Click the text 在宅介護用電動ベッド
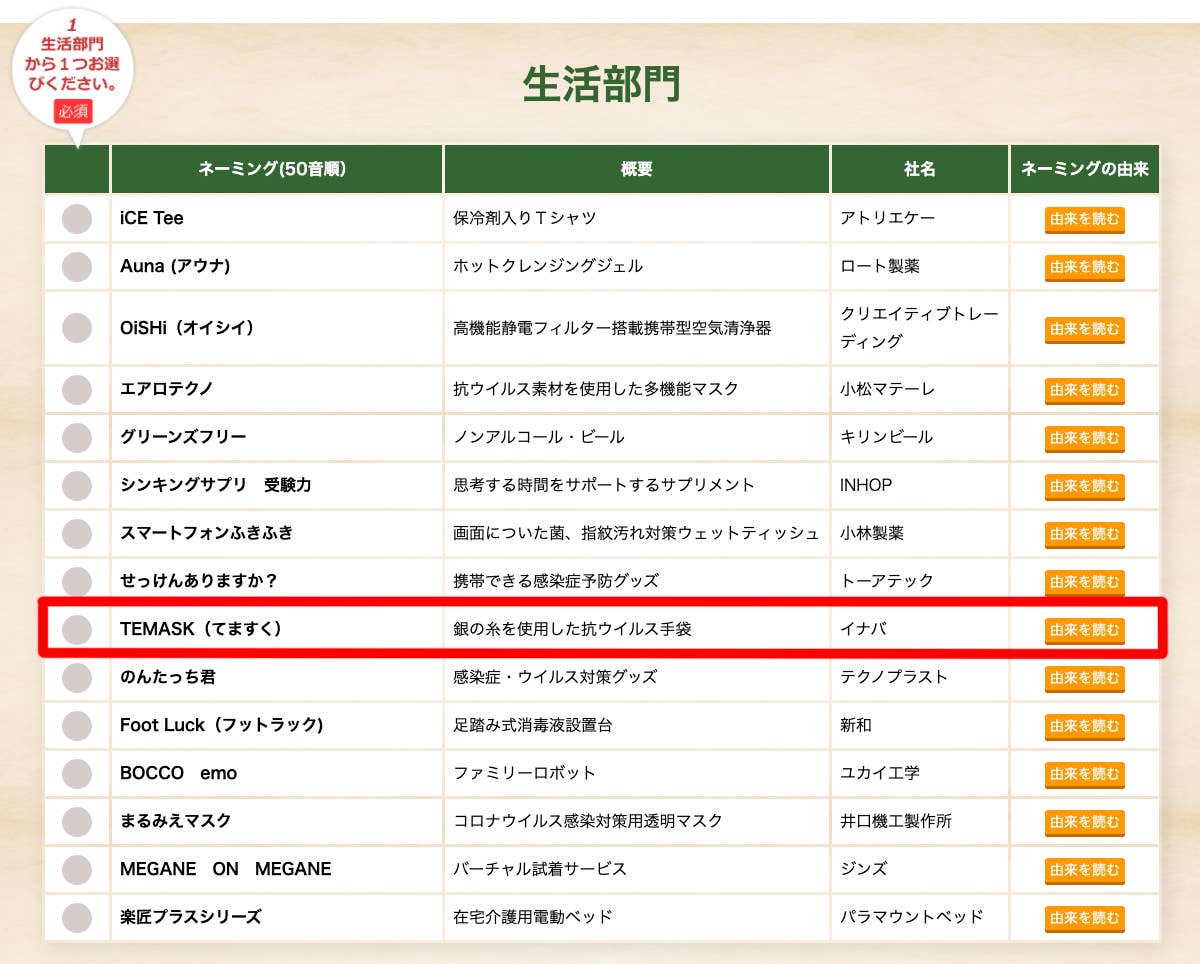Image resolution: width=1200 pixels, height=964 pixels. point(533,916)
